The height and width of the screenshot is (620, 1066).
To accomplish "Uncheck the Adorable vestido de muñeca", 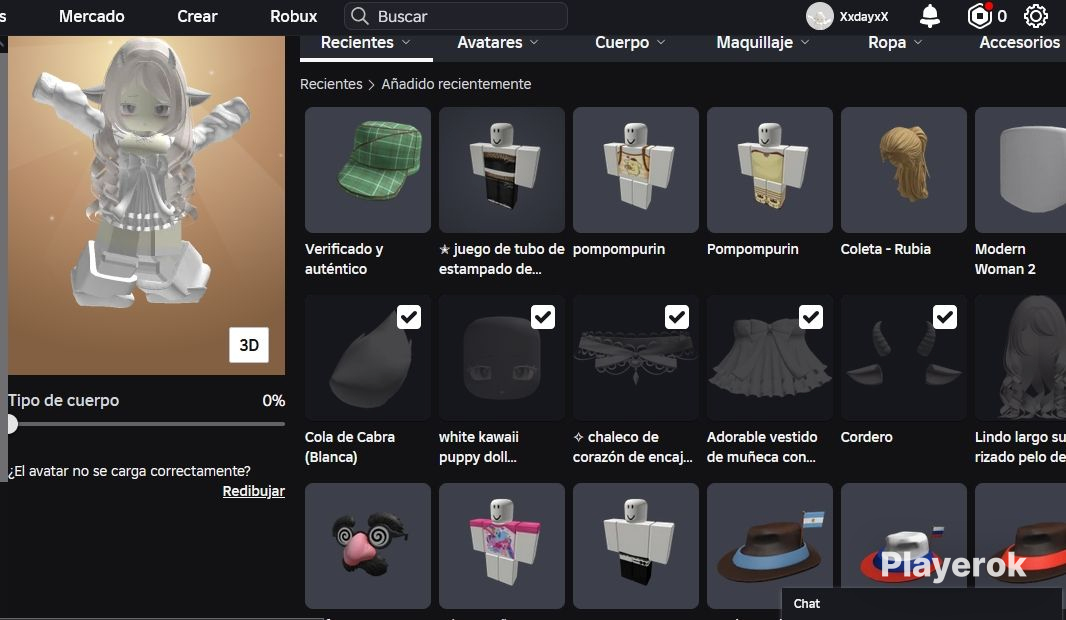I will coord(810,317).
